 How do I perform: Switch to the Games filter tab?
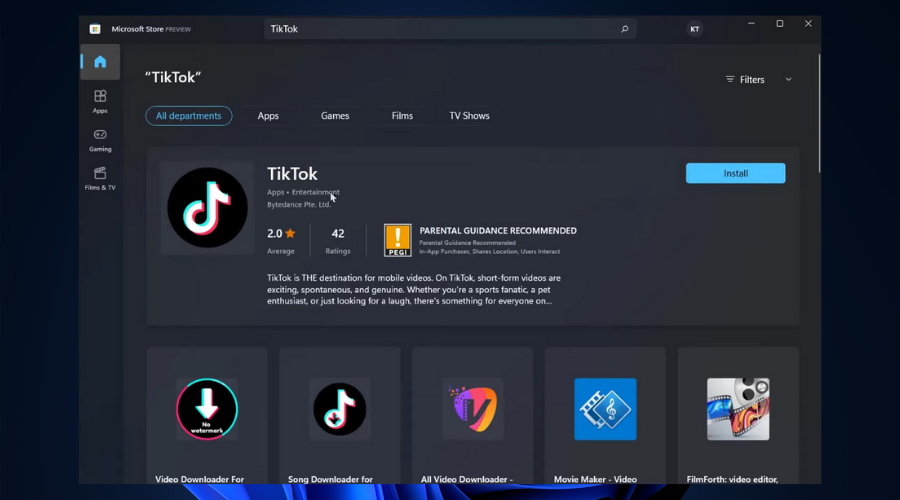coord(335,116)
